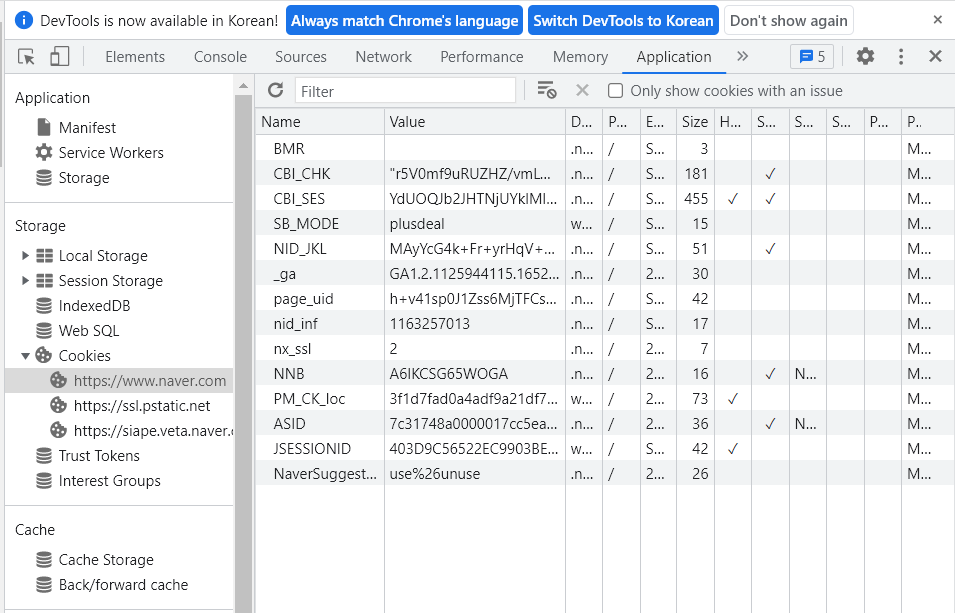Click Don't show again button
Image resolution: width=955 pixels, height=613 pixels.
[x=789, y=20]
